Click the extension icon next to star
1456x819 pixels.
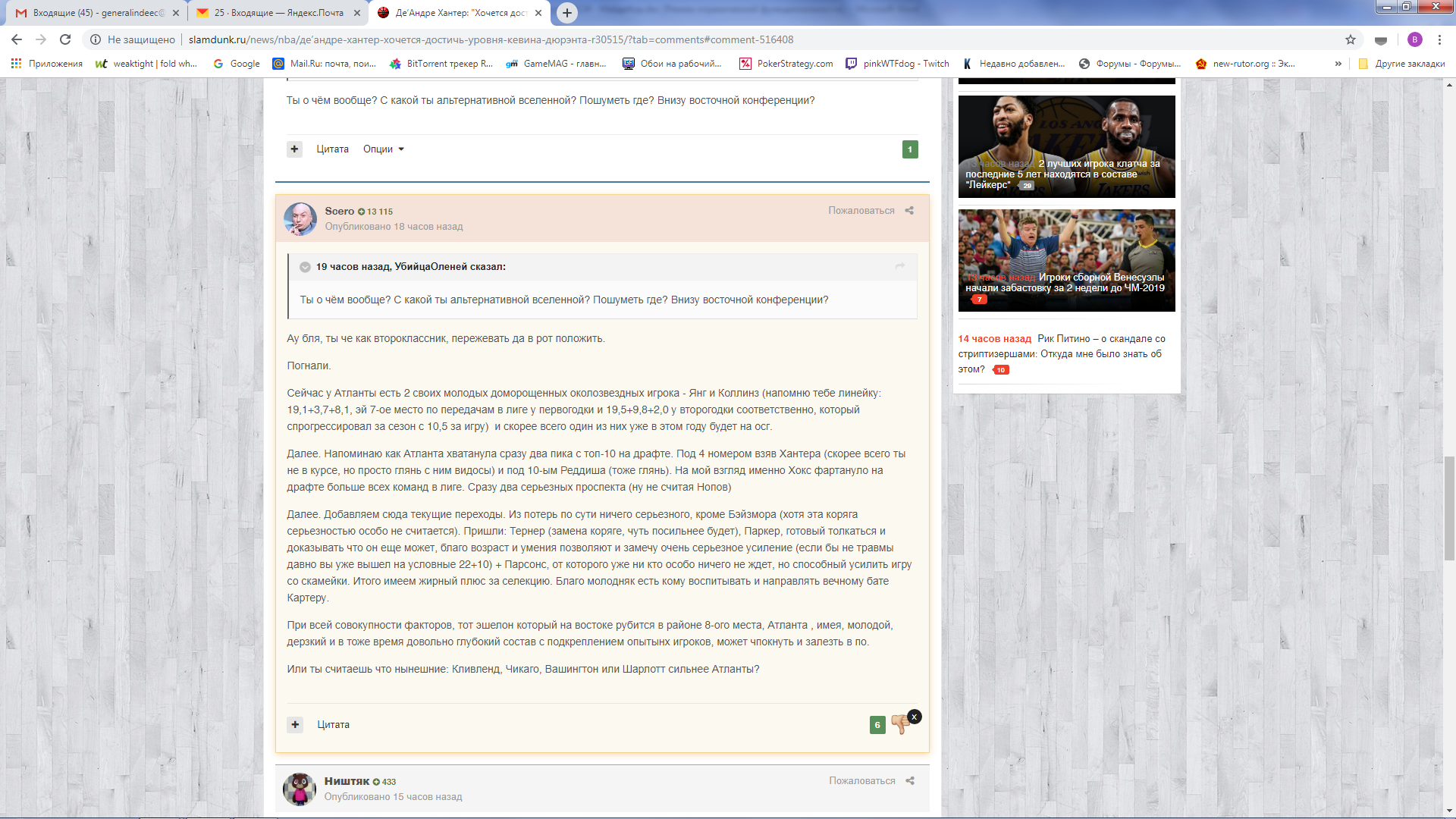pos(1381,39)
